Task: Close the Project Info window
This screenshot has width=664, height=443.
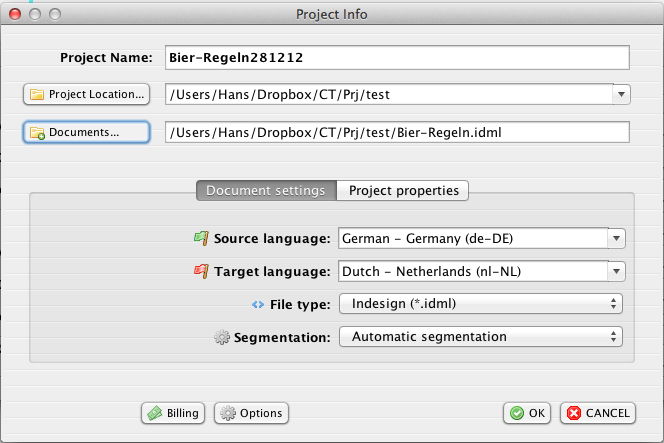Action: point(13,14)
